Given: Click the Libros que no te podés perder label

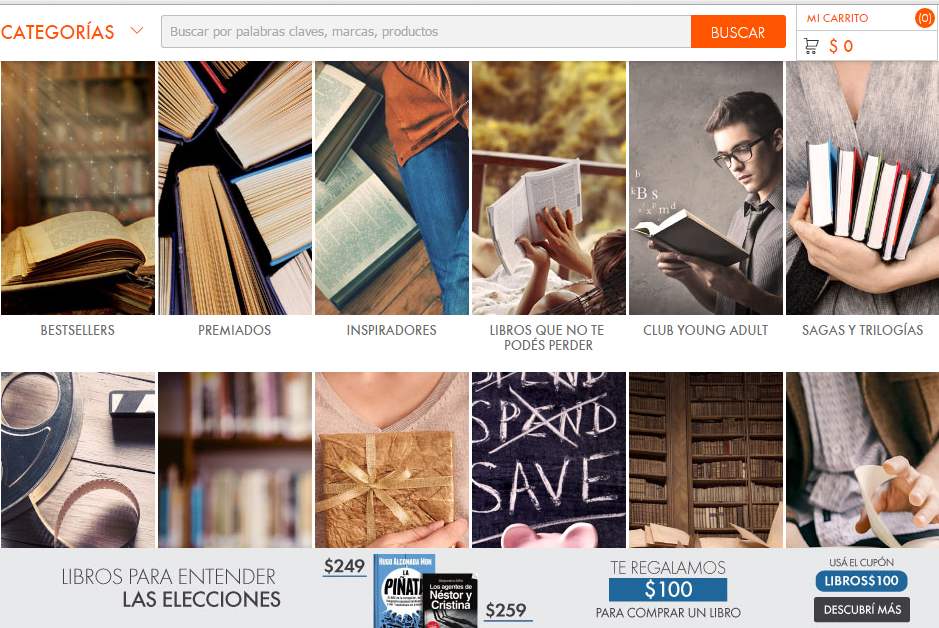Looking at the screenshot, I should tap(548, 338).
